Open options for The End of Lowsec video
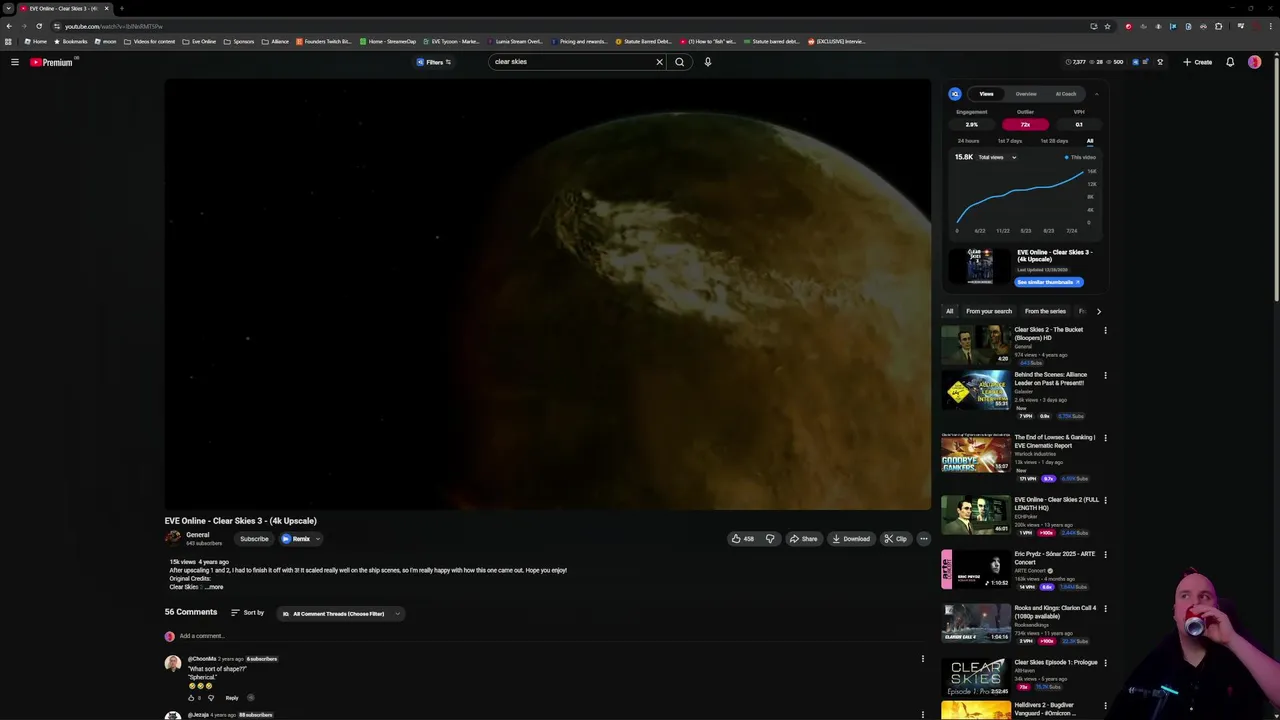The width and height of the screenshot is (1280, 720). (x=1105, y=438)
